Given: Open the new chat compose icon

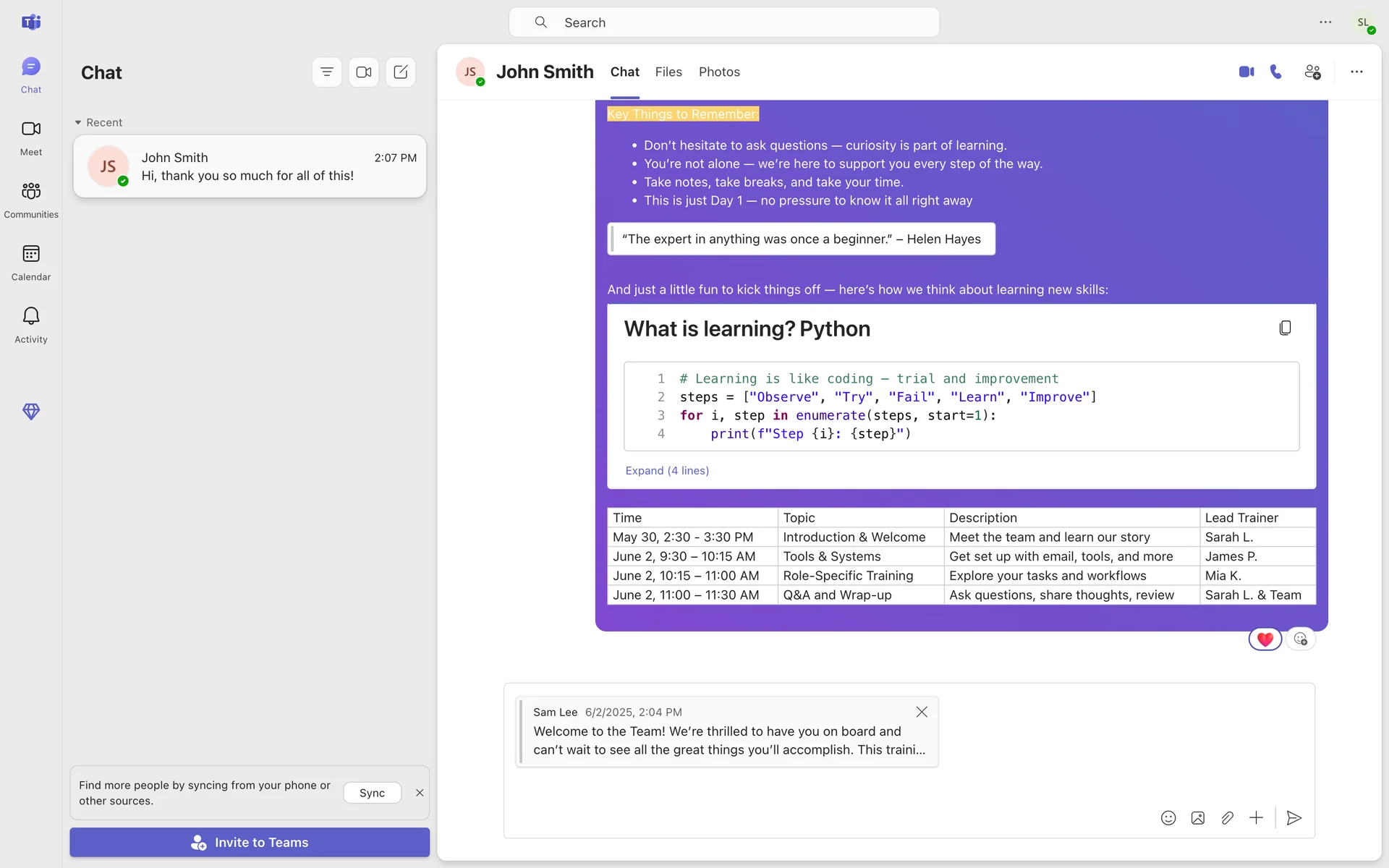Looking at the screenshot, I should point(400,72).
